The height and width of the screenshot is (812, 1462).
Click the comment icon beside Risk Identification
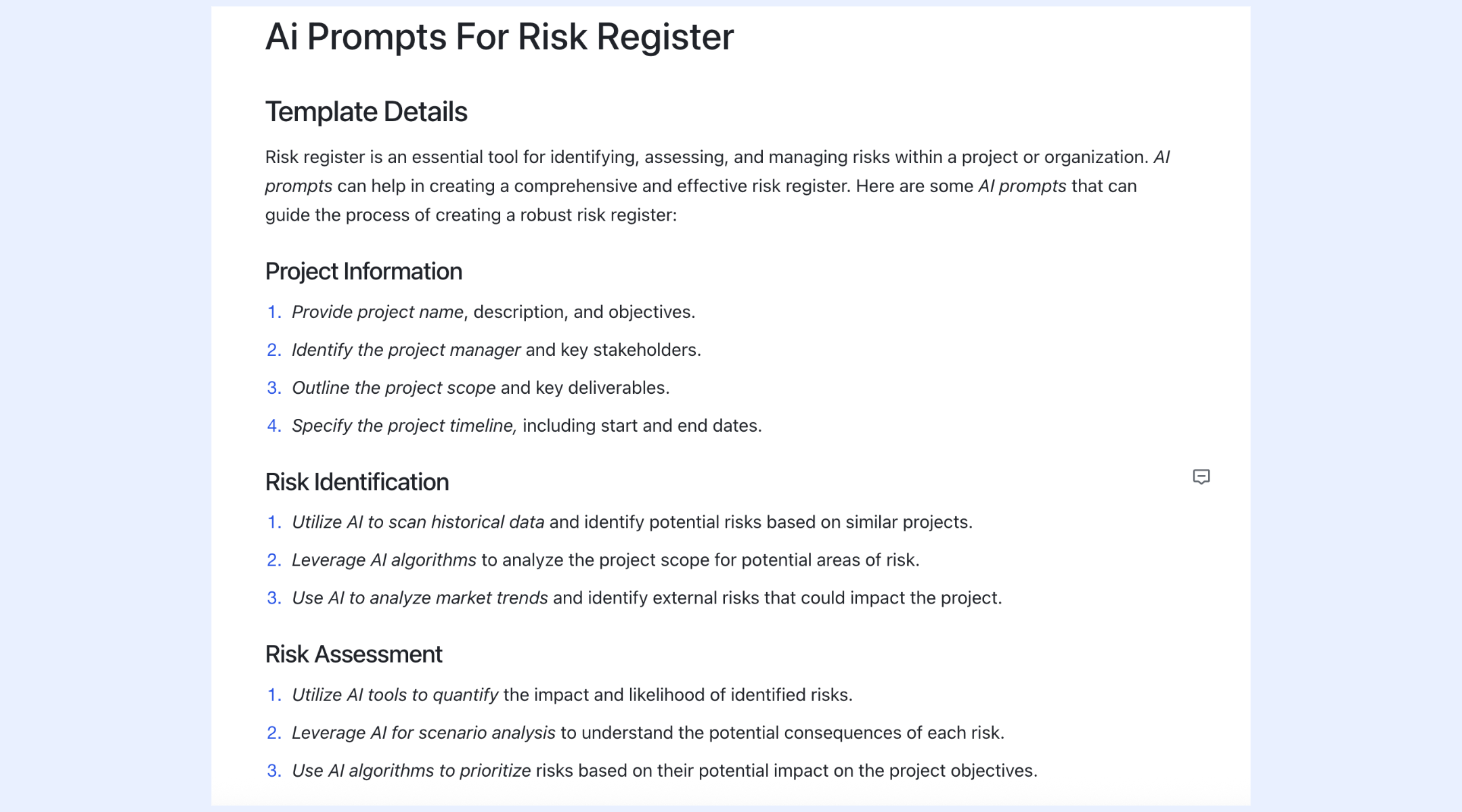click(1201, 477)
